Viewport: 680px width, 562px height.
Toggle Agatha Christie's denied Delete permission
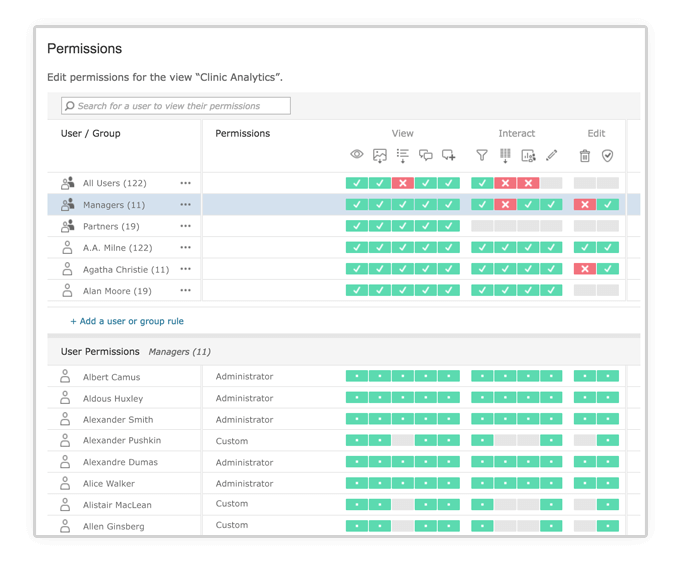coord(585,269)
